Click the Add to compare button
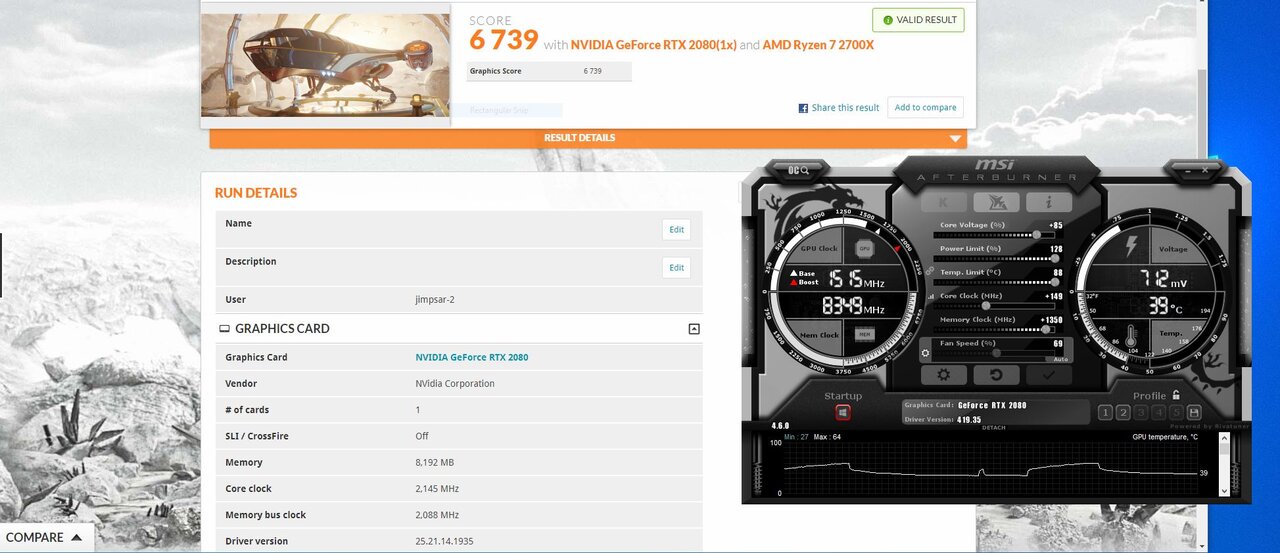This screenshot has height=553, width=1280. (925, 107)
